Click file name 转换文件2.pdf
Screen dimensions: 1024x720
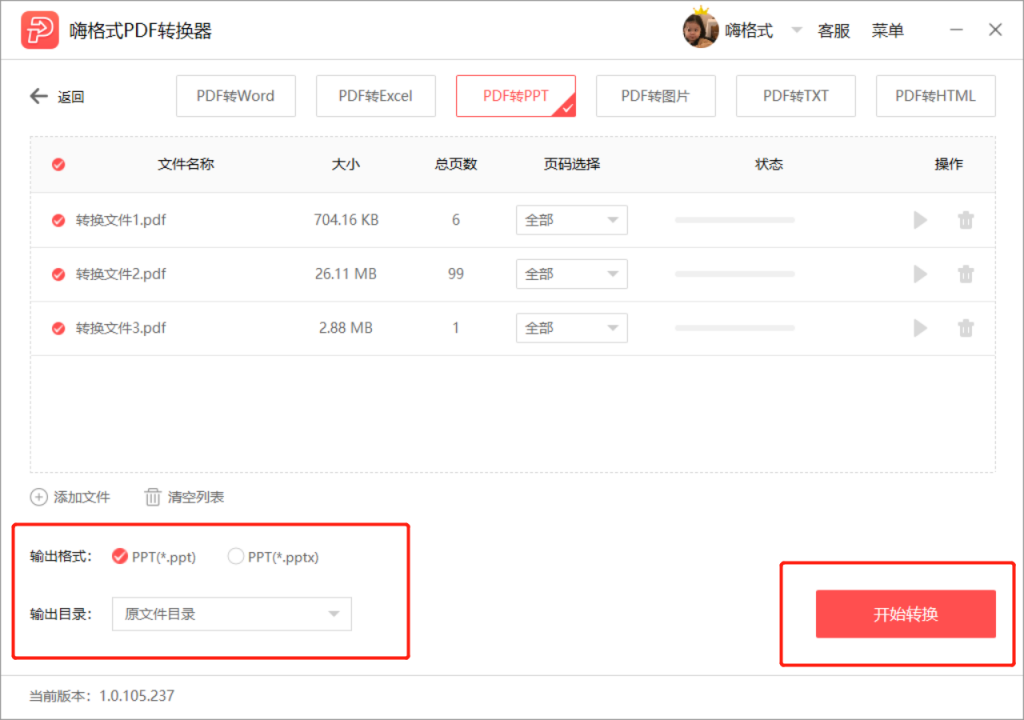point(121,274)
